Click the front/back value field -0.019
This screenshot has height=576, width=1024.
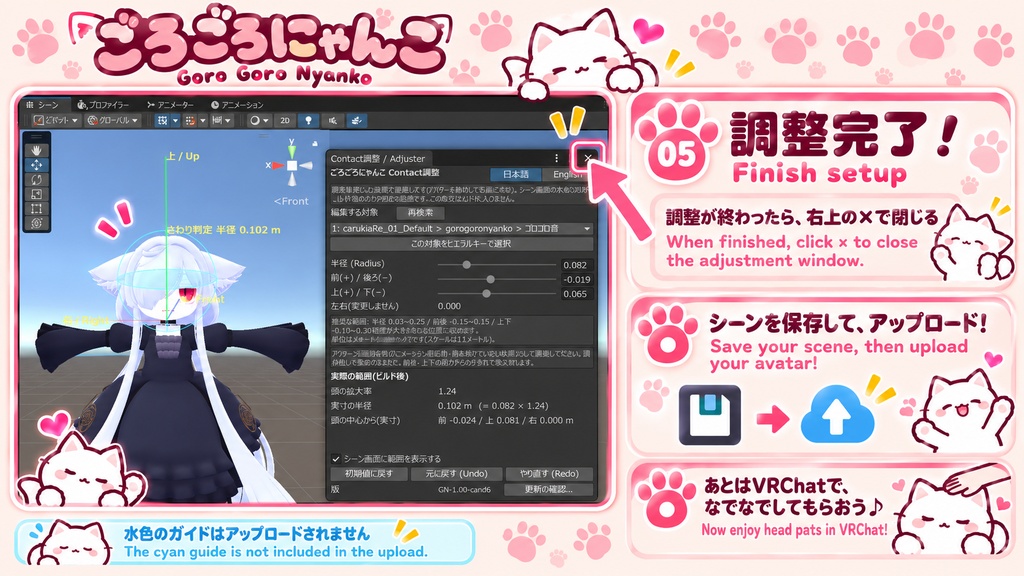[577, 280]
